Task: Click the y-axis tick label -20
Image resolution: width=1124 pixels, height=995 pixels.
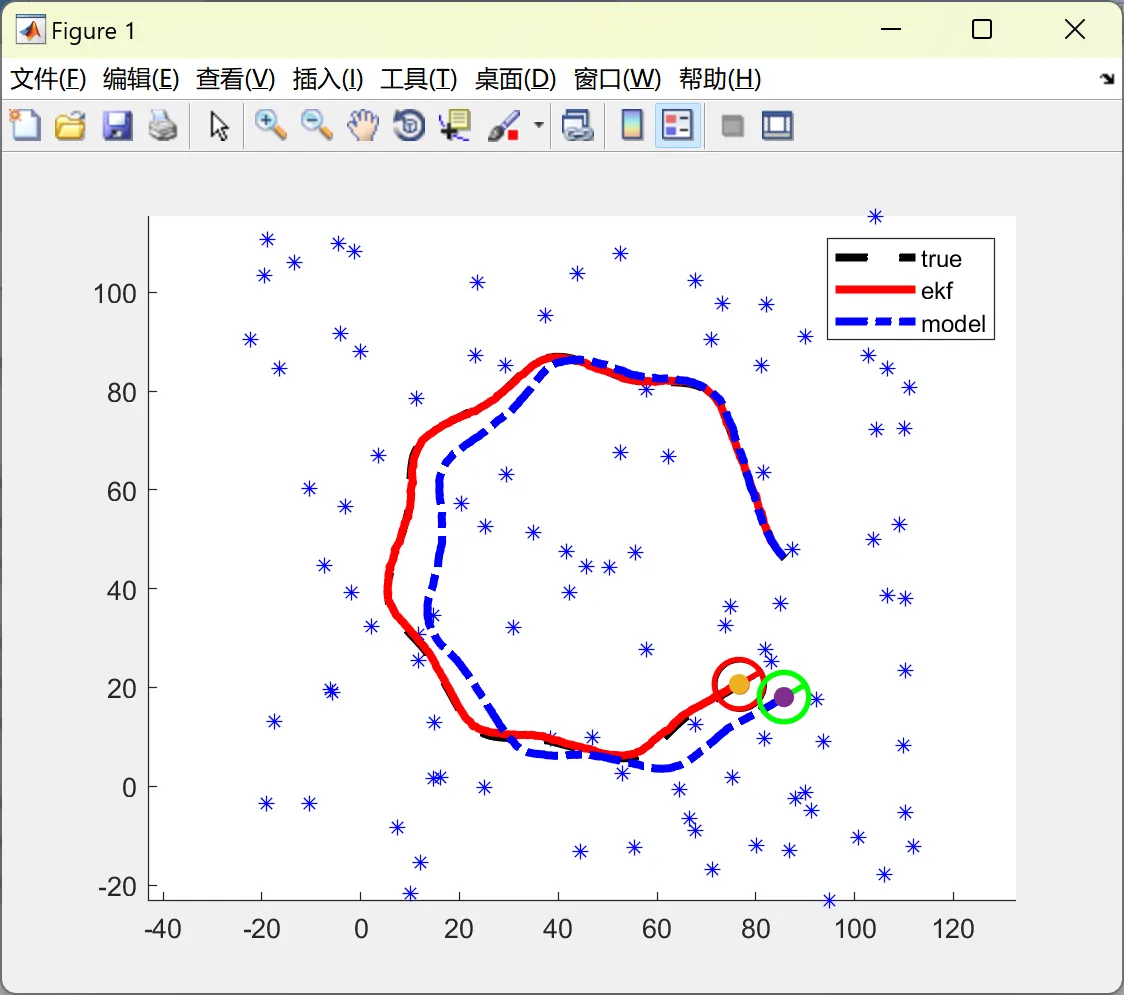Action: [117, 887]
